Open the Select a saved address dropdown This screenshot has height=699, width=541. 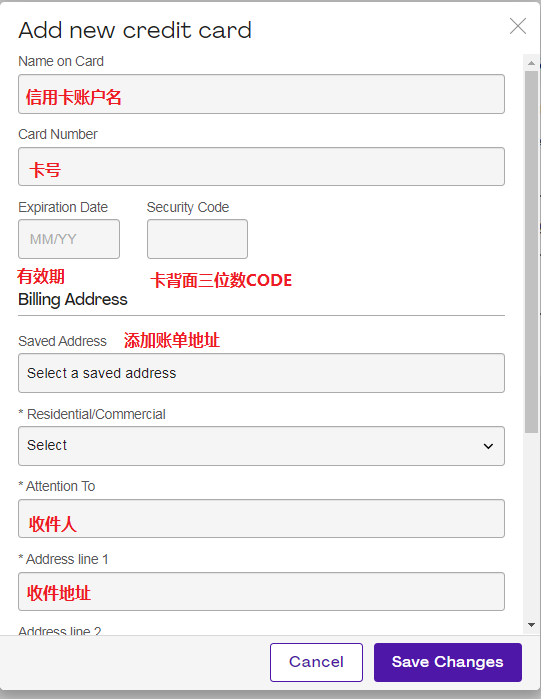pyautogui.click(x=261, y=373)
